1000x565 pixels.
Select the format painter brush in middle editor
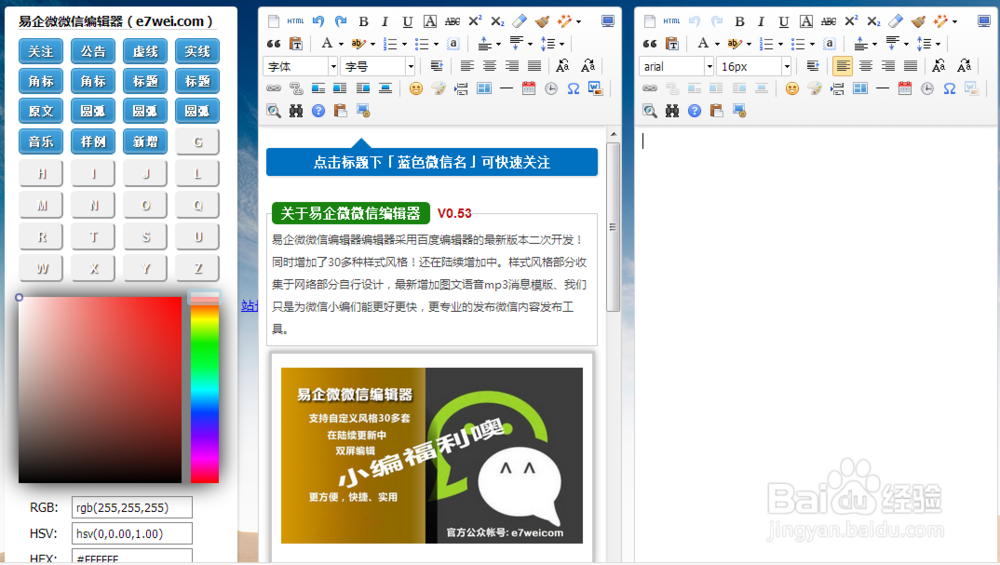(542, 21)
